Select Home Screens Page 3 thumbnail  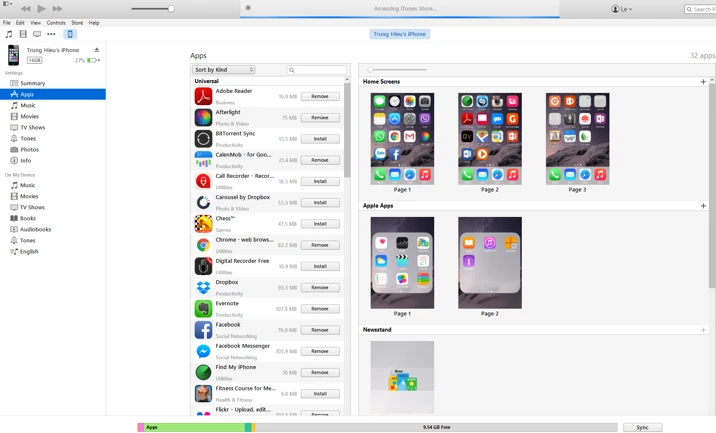(578, 139)
